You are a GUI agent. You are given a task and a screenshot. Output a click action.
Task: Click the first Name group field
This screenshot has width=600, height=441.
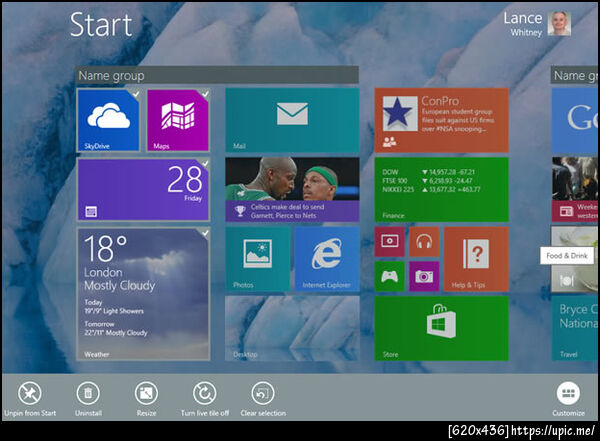point(217,75)
